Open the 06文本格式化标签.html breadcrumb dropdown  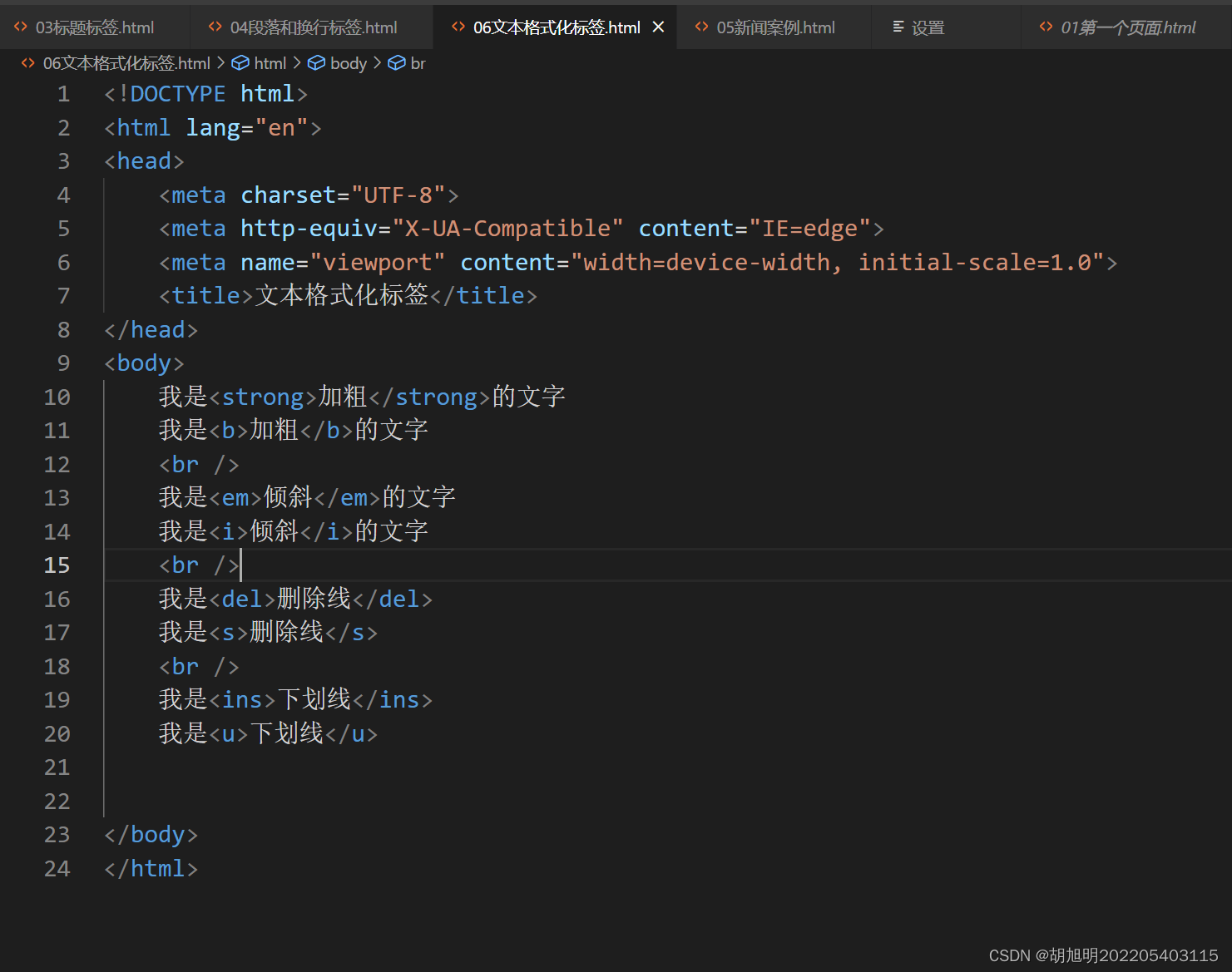[126, 62]
